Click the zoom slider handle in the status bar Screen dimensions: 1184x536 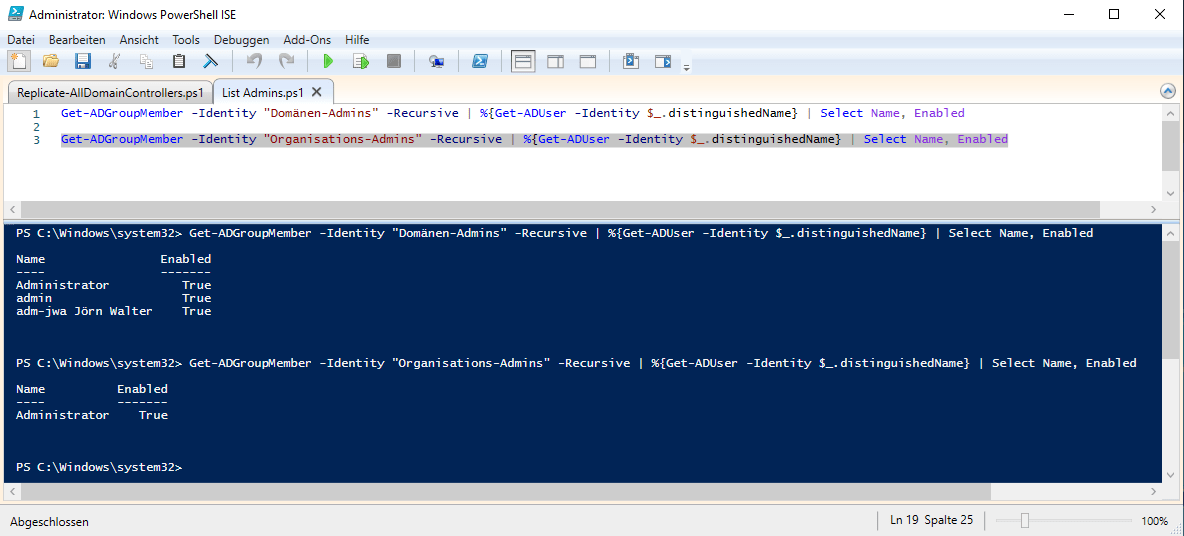click(1024, 521)
